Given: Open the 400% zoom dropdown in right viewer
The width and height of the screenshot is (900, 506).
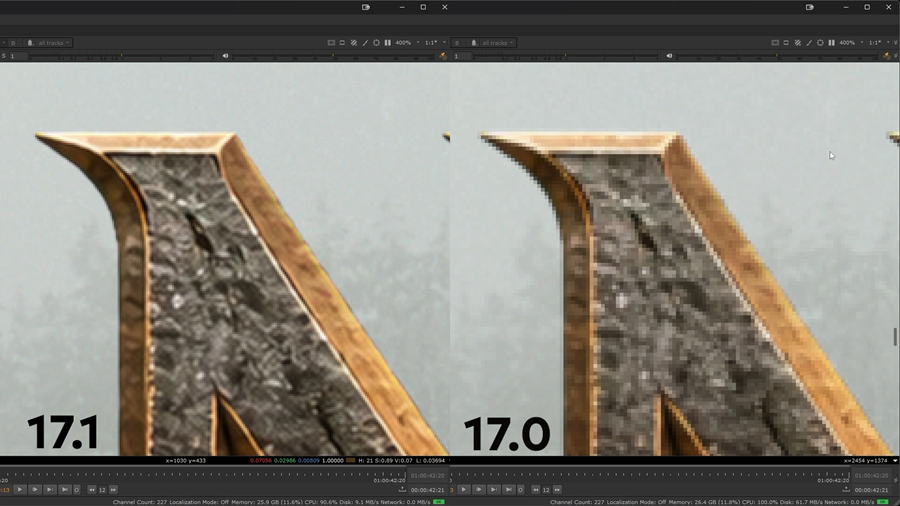Looking at the screenshot, I should click(851, 42).
